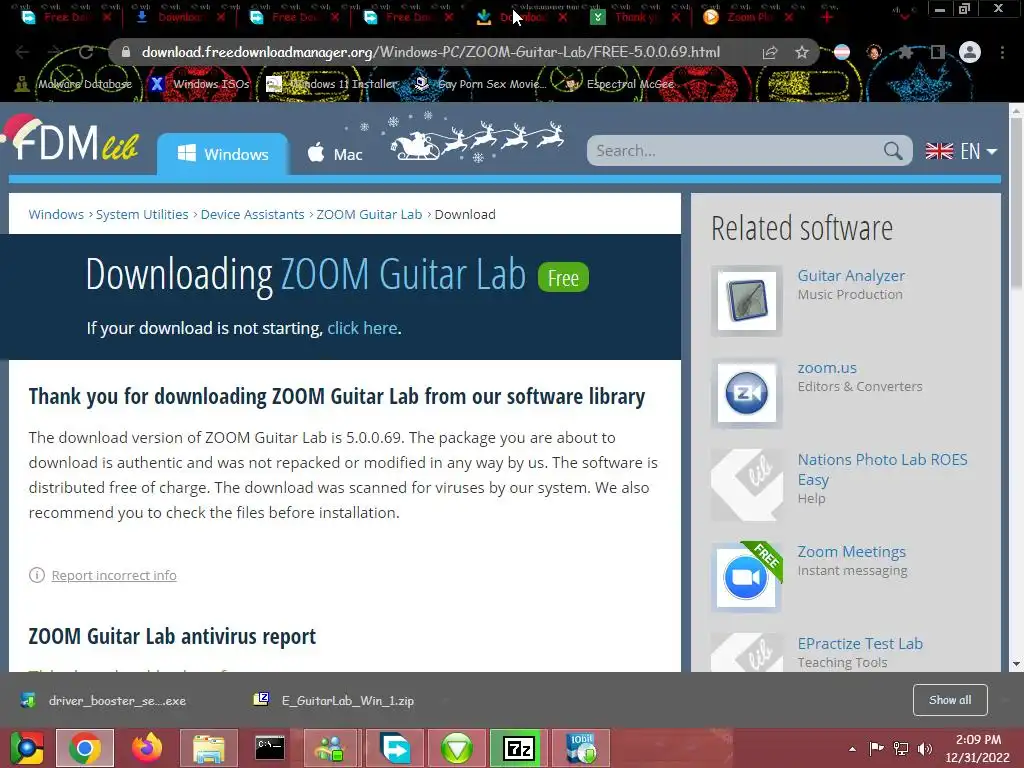Open the clock showing 2:09 PM
1024x768 pixels.
(x=978, y=748)
